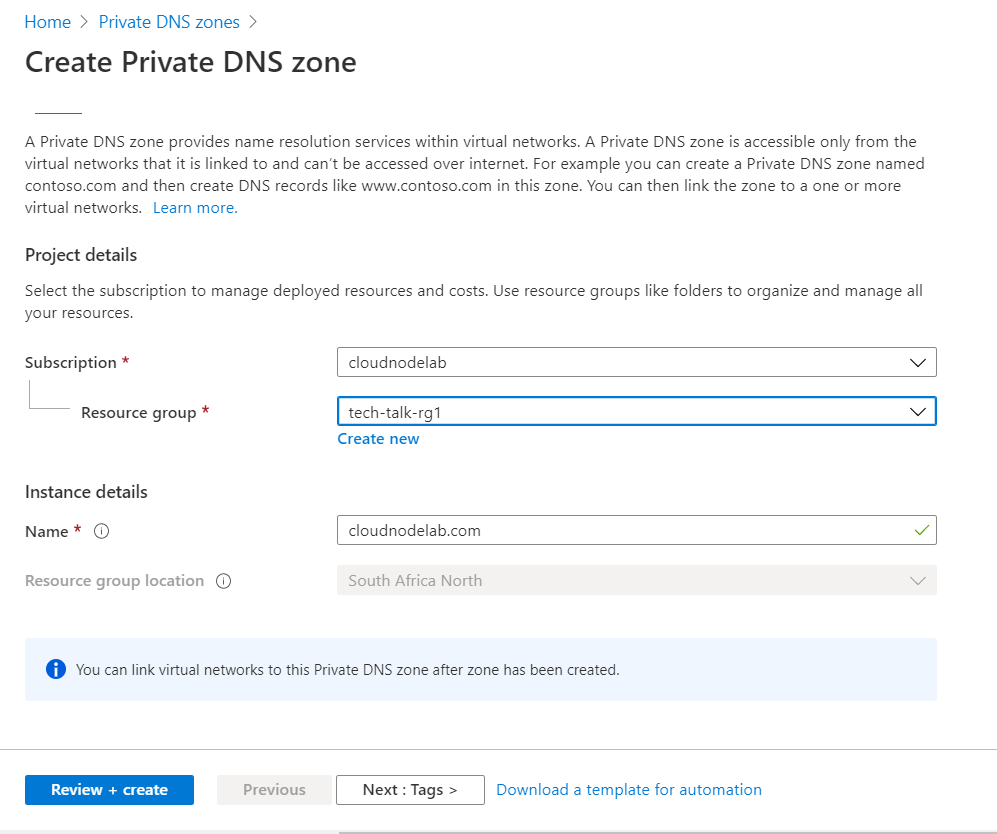
Task: Click the info icon next to Name
Action: pyautogui.click(x=101, y=531)
